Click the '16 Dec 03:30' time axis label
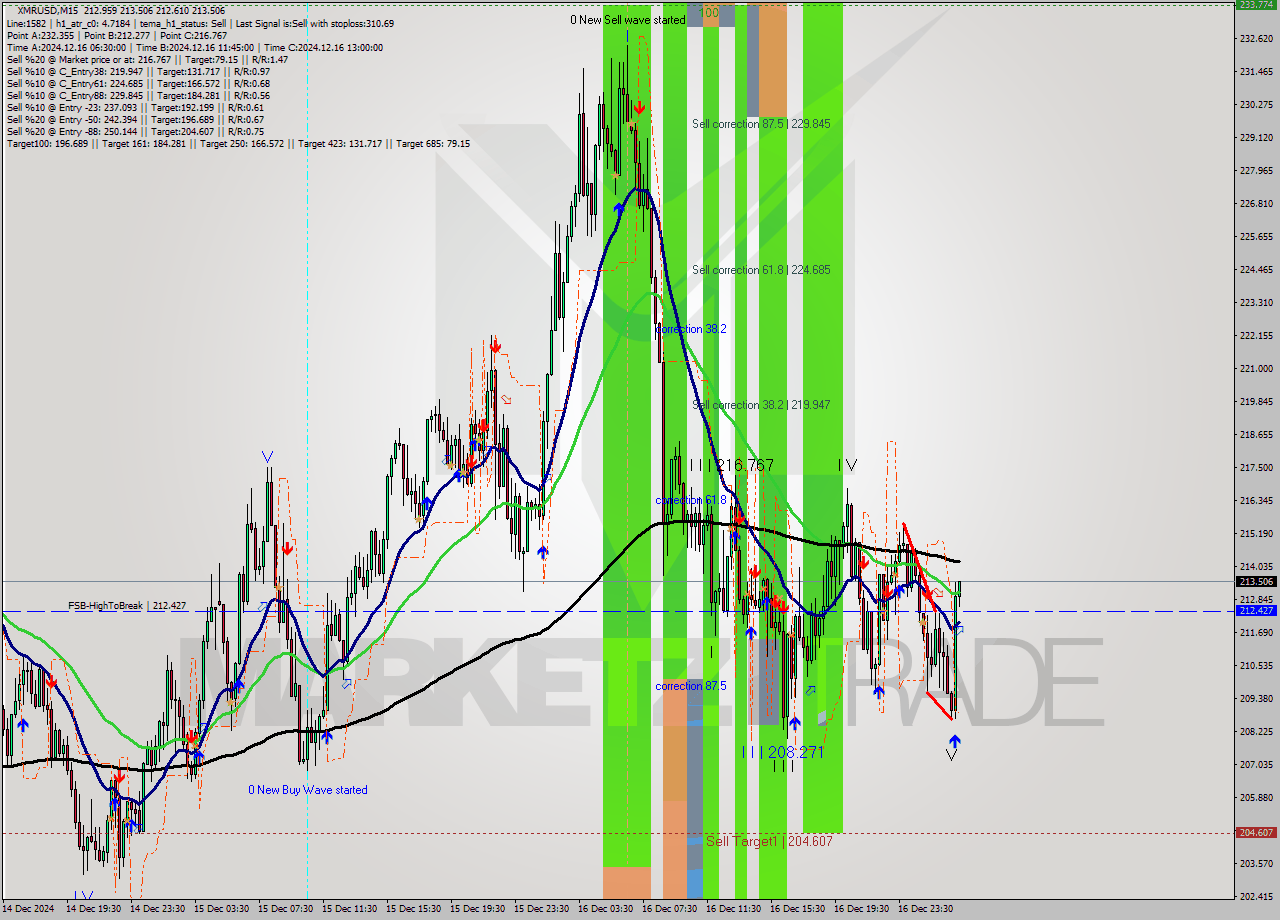The image size is (1280, 920). (x=605, y=909)
